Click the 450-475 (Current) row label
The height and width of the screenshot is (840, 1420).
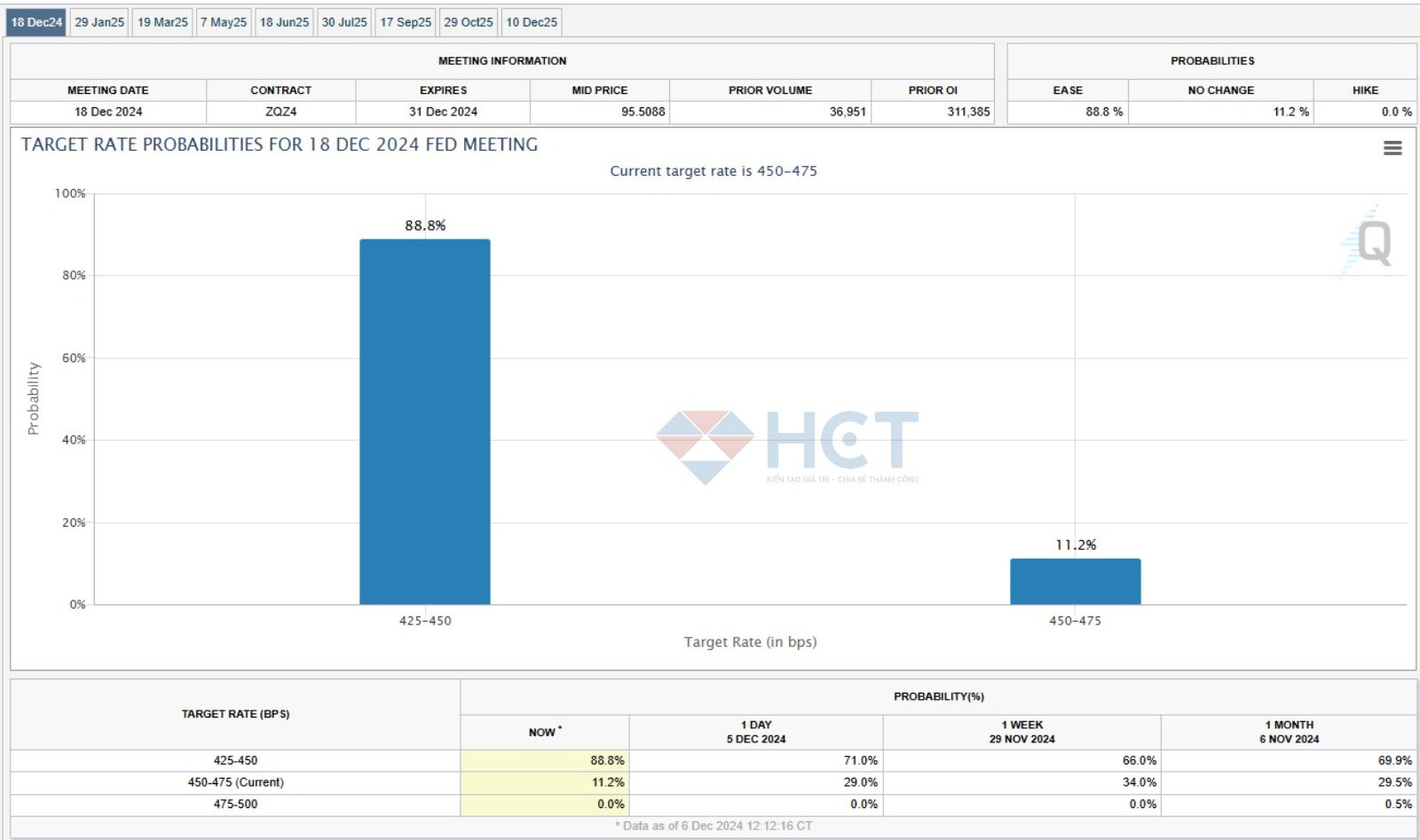235,782
